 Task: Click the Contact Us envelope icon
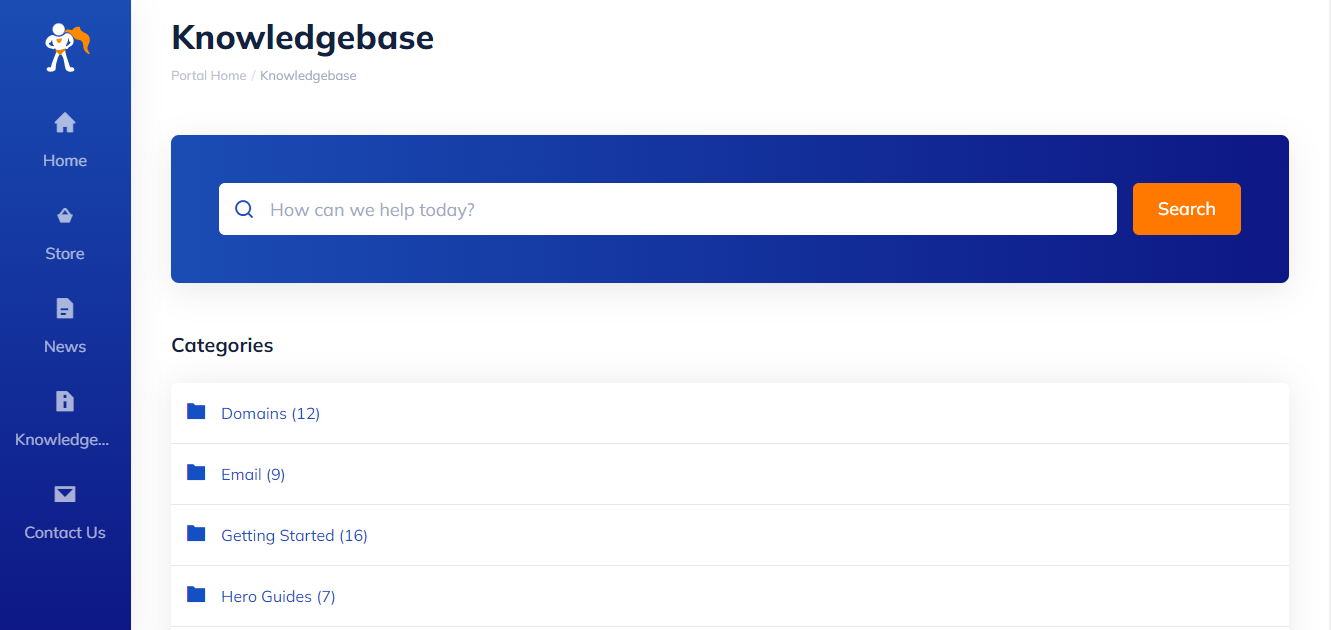click(65, 494)
